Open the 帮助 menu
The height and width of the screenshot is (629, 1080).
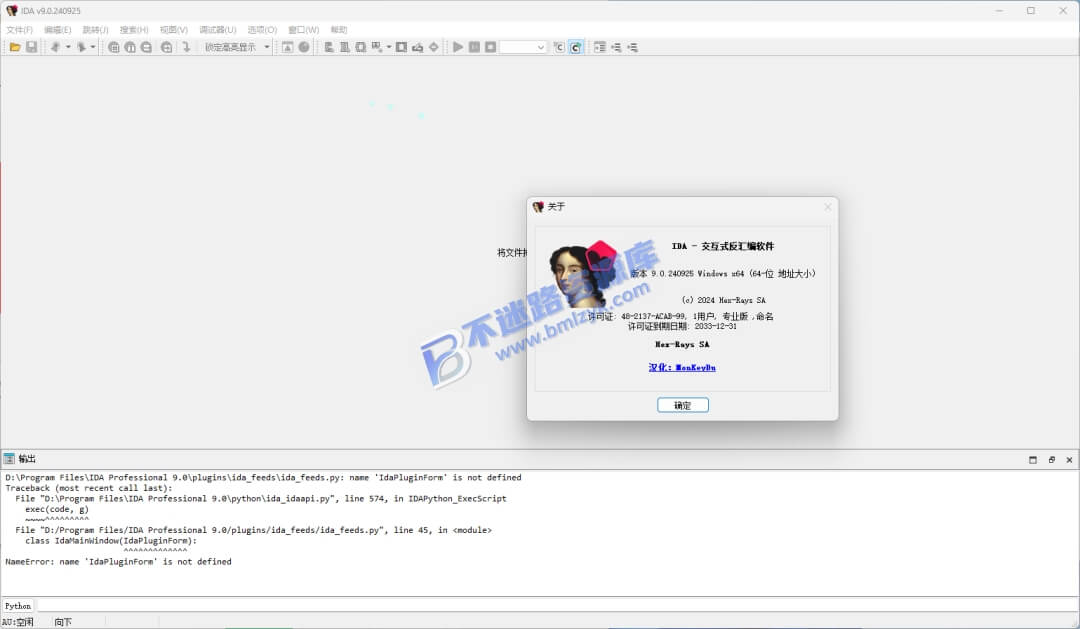click(339, 30)
